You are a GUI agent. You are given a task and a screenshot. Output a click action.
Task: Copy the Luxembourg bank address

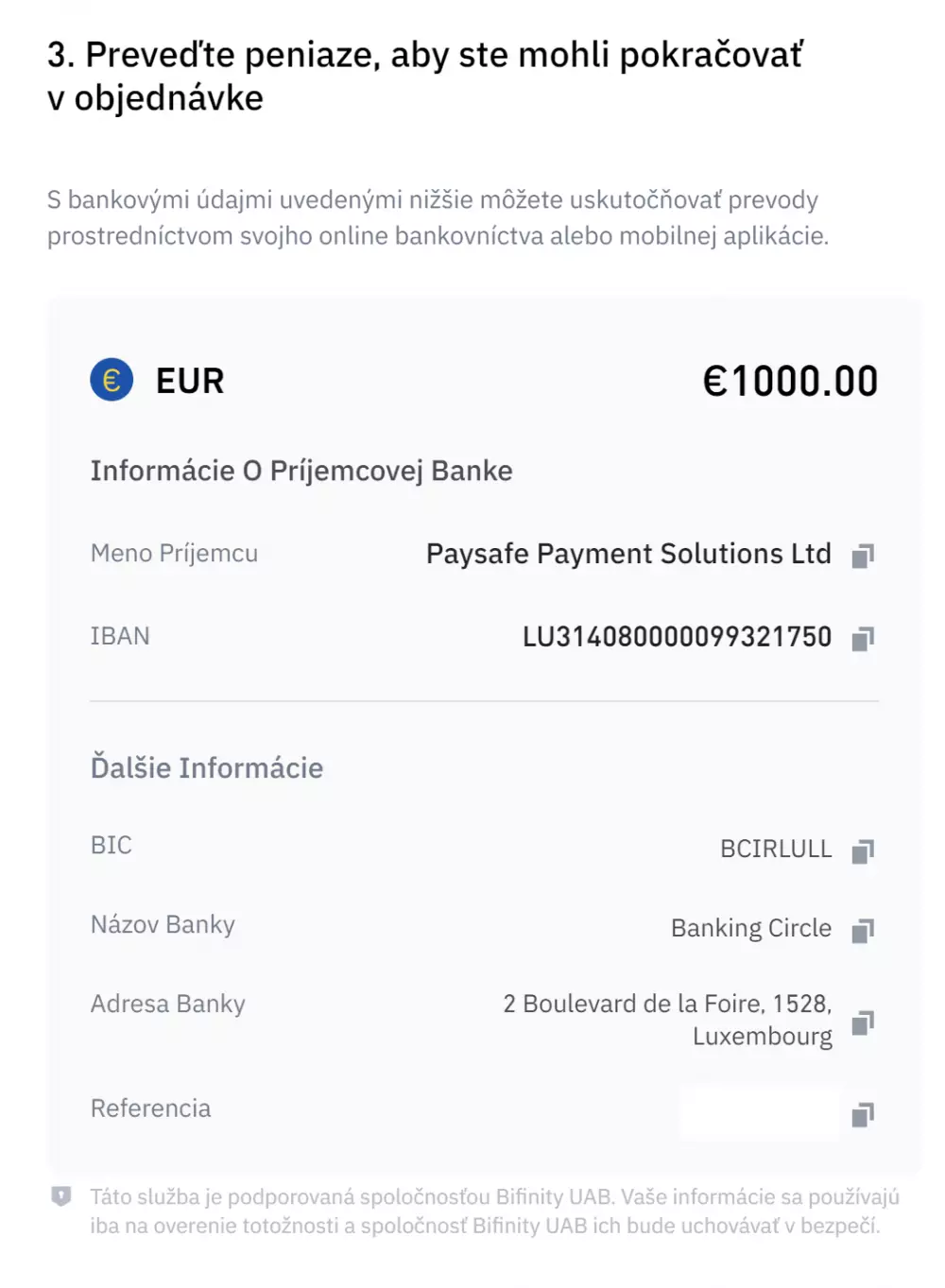point(863,1022)
